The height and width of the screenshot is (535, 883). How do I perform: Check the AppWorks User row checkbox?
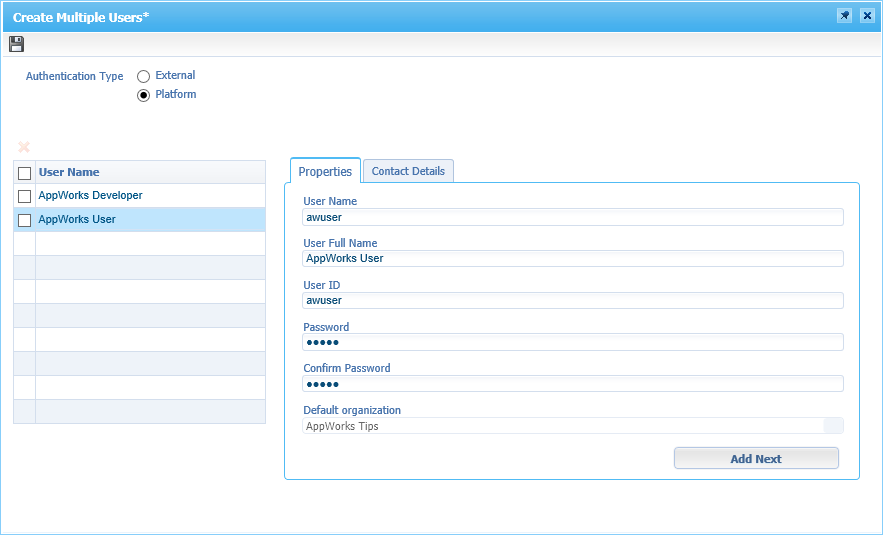point(24,220)
